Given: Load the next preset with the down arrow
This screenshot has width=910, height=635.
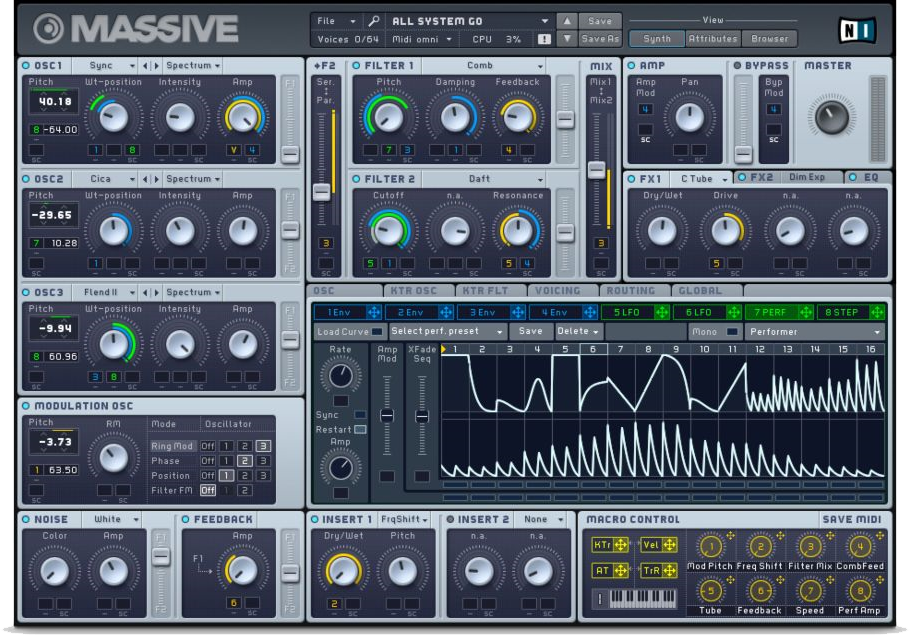Looking at the screenshot, I should (x=567, y=39).
